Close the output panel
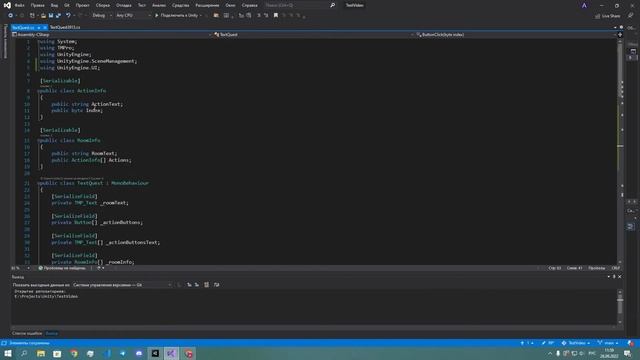 click(x=620, y=277)
